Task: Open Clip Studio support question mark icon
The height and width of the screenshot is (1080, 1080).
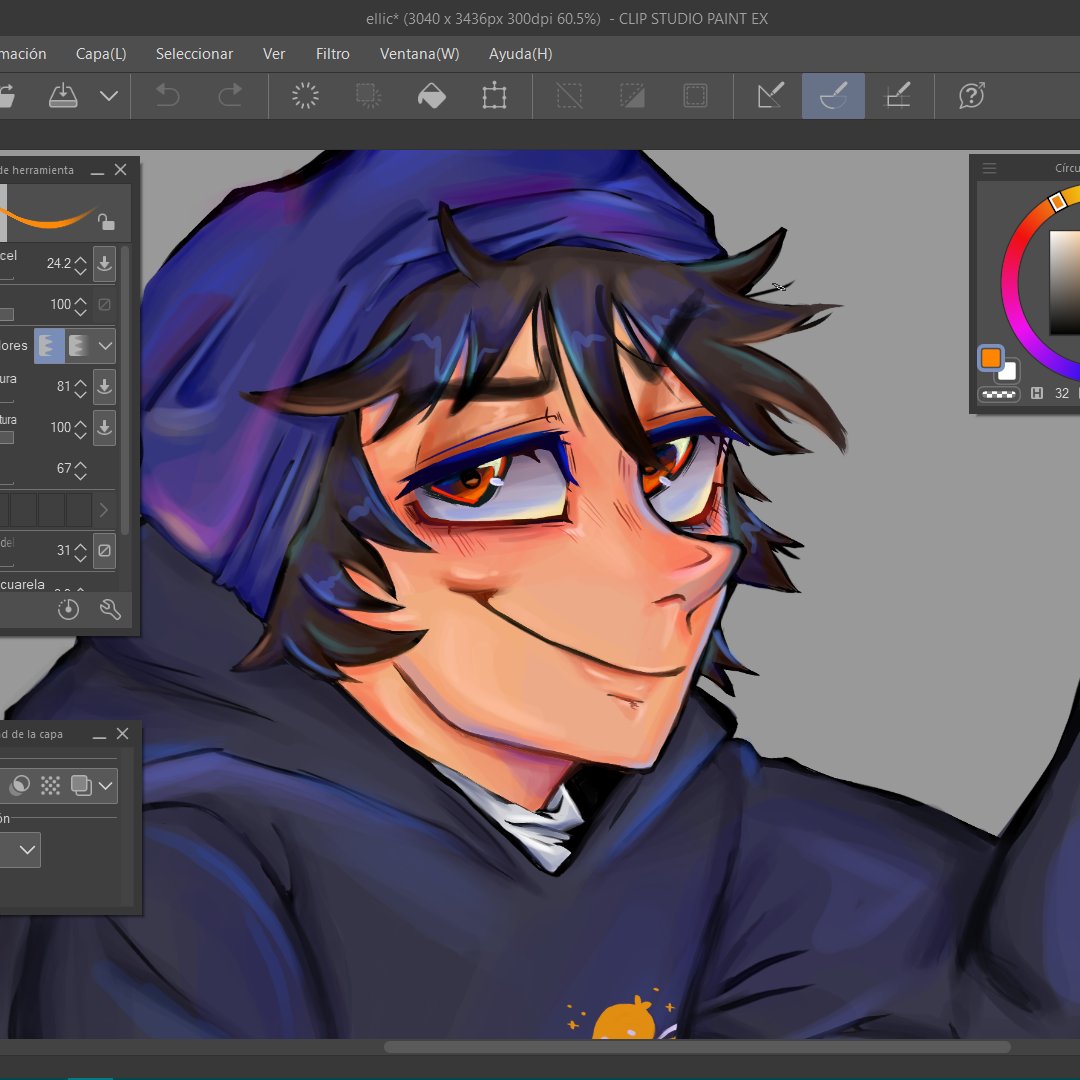Action: pyautogui.click(x=971, y=96)
